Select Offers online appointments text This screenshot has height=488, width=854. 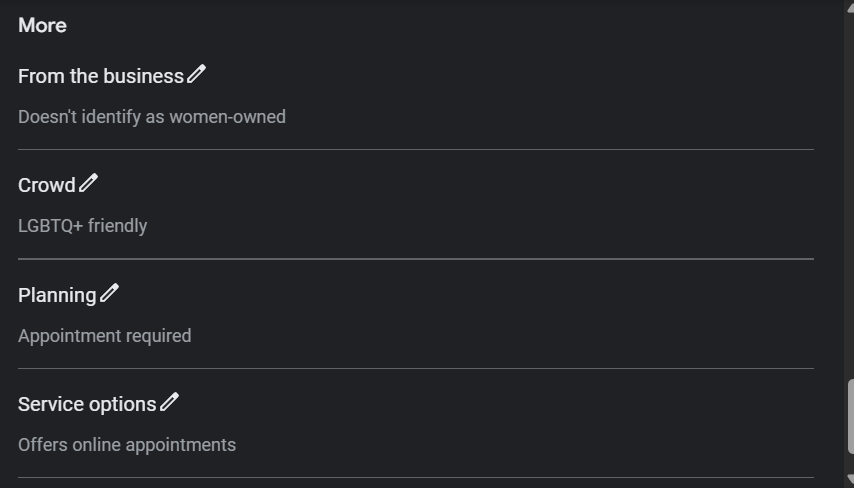(x=126, y=445)
